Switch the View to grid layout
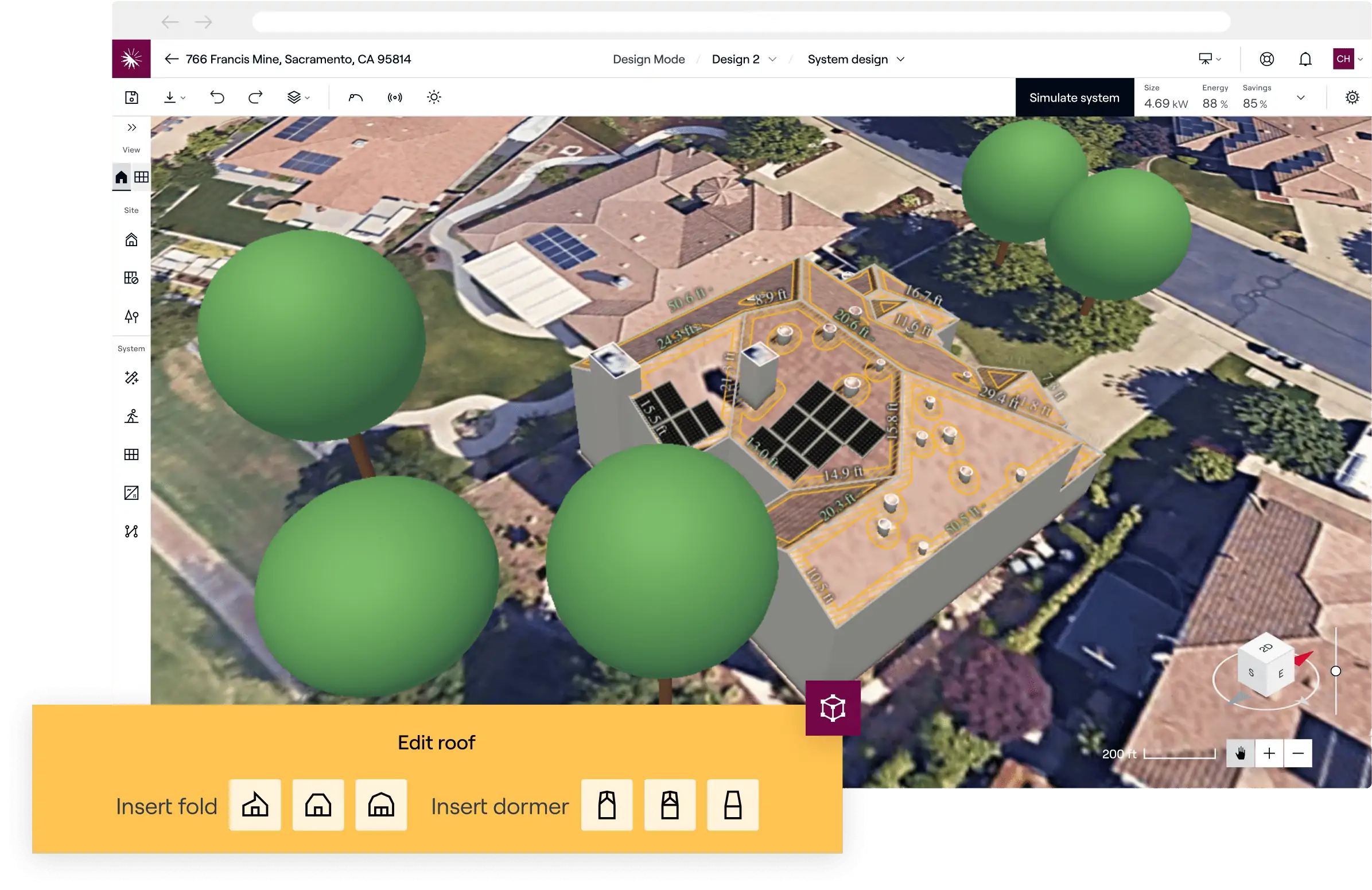The height and width of the screenshot is (890, 1372). tap(141, 177)
